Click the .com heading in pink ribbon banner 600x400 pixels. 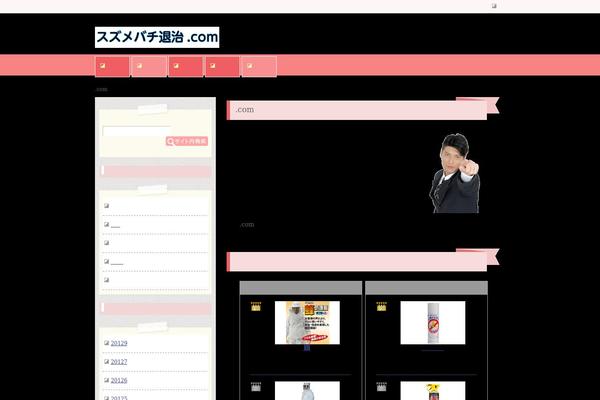[245, 110]
